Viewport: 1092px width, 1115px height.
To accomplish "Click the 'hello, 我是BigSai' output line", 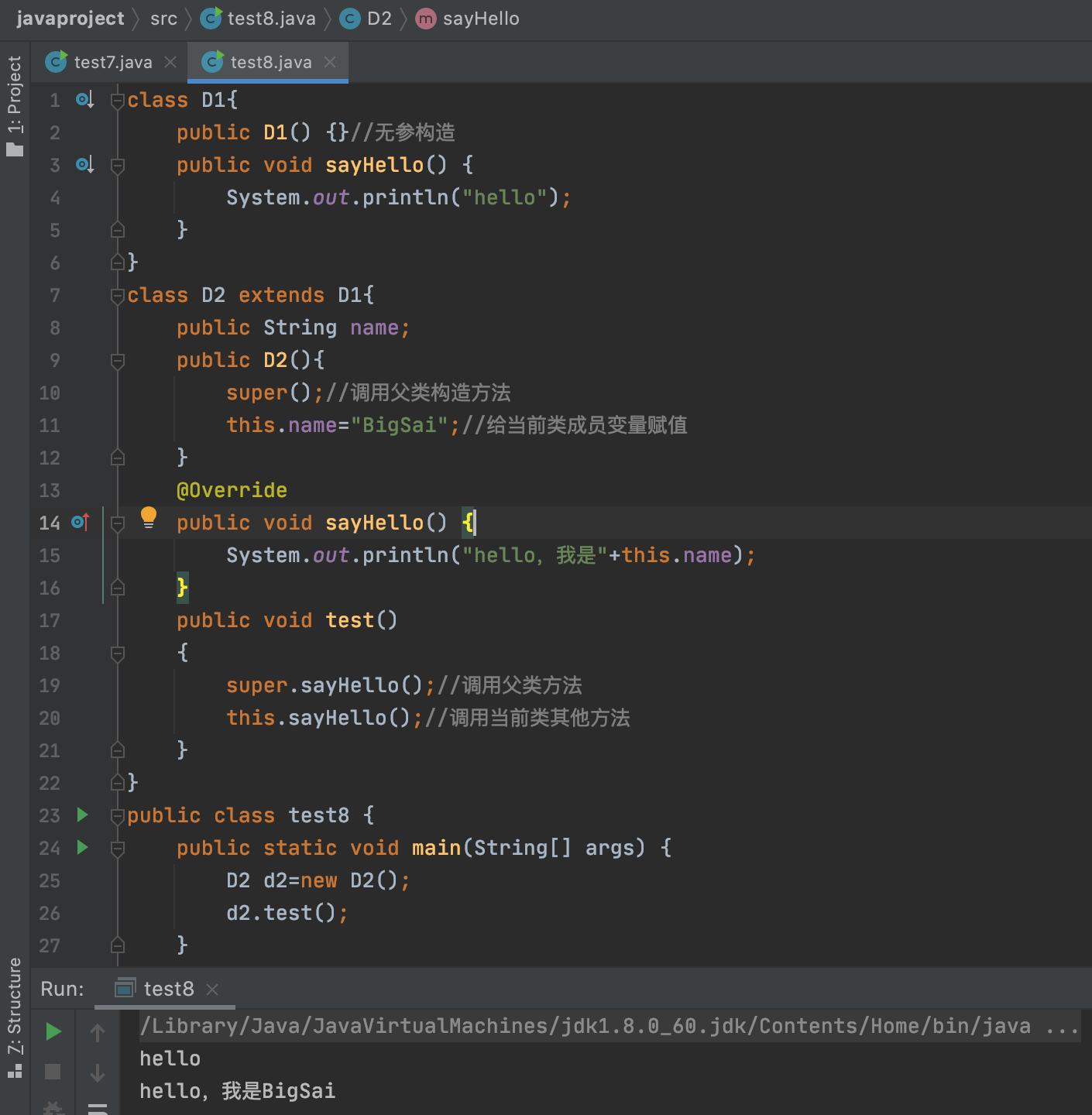I will (x=237, y=1091).
